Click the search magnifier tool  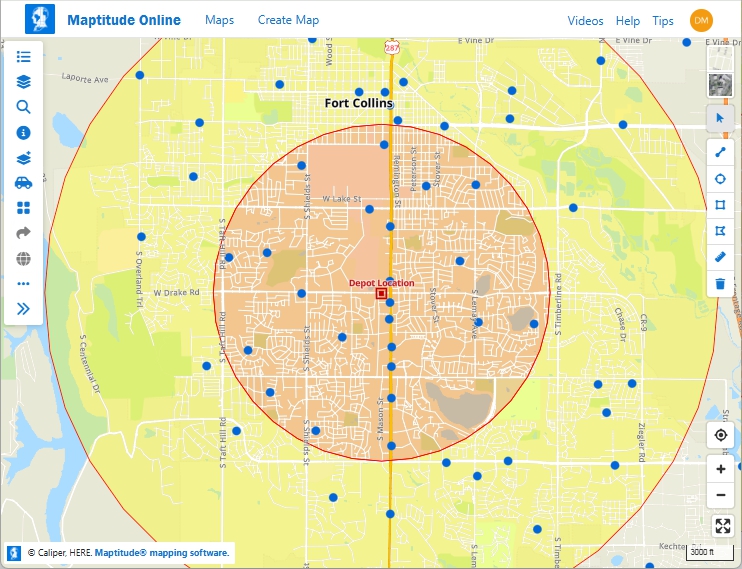(23, 107)
